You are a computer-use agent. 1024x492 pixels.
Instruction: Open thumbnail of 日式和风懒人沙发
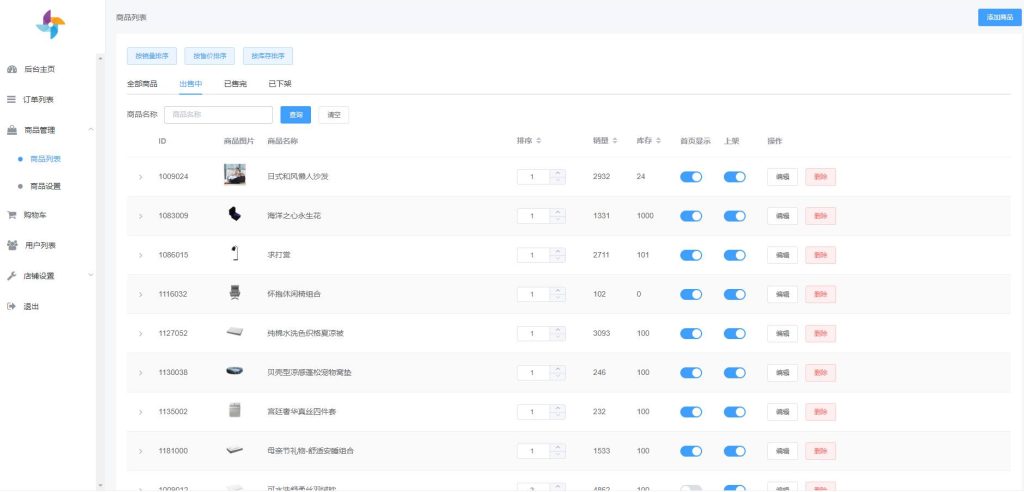pos(234,174)
